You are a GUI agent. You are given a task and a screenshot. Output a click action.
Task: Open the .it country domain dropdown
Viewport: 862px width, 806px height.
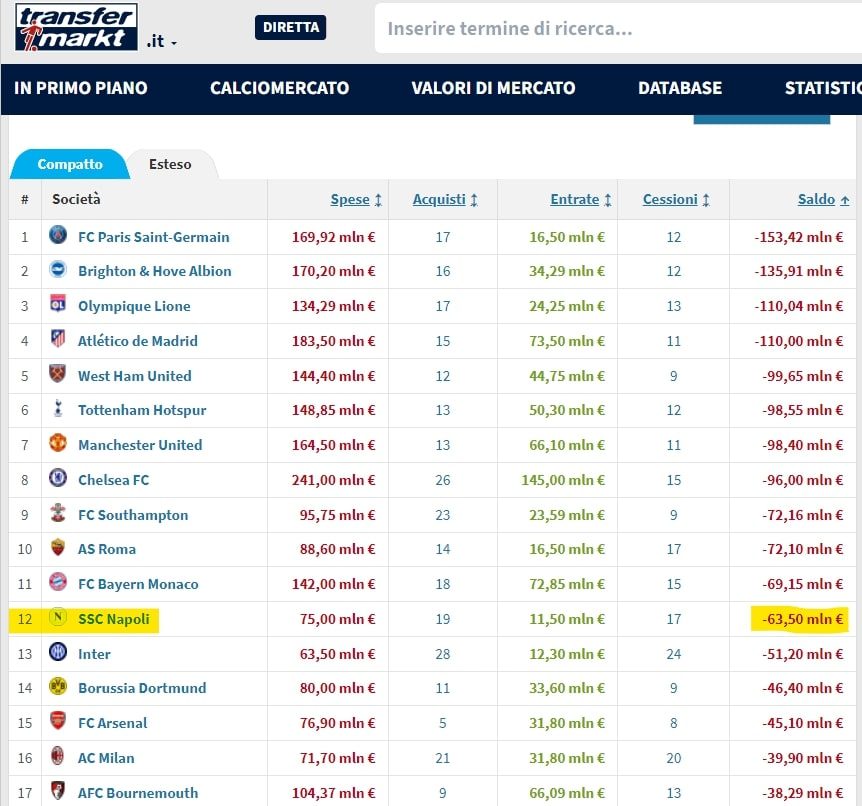point(162,42)
